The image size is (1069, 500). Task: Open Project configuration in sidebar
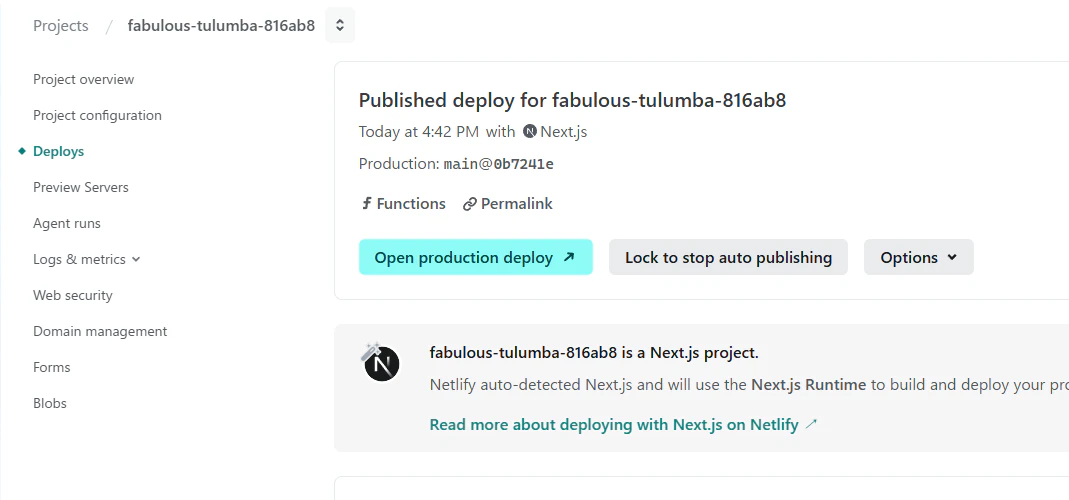tap(97, 115)
